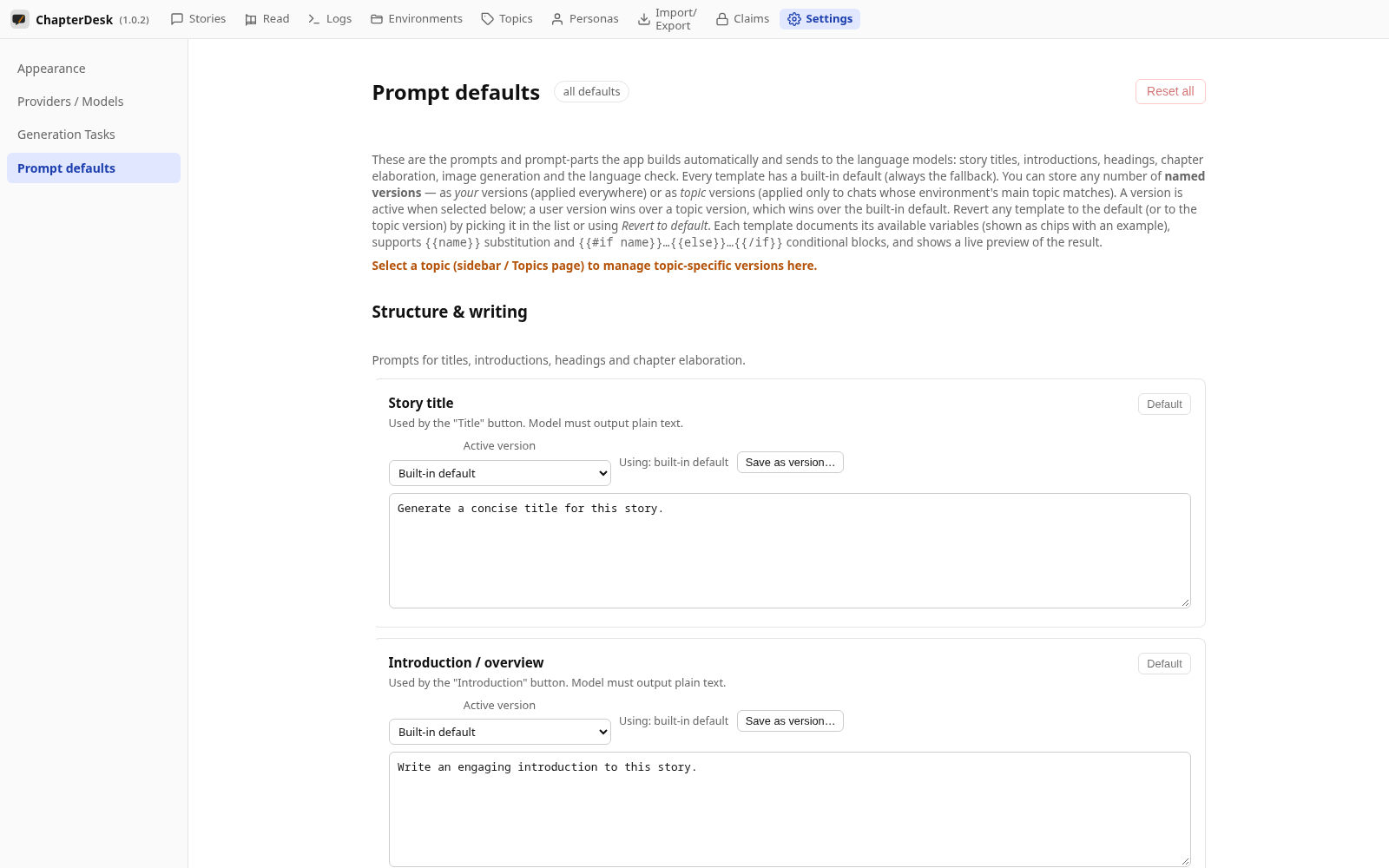
Task: Open Providers / Models settings
Action: (x=94, y=102)
